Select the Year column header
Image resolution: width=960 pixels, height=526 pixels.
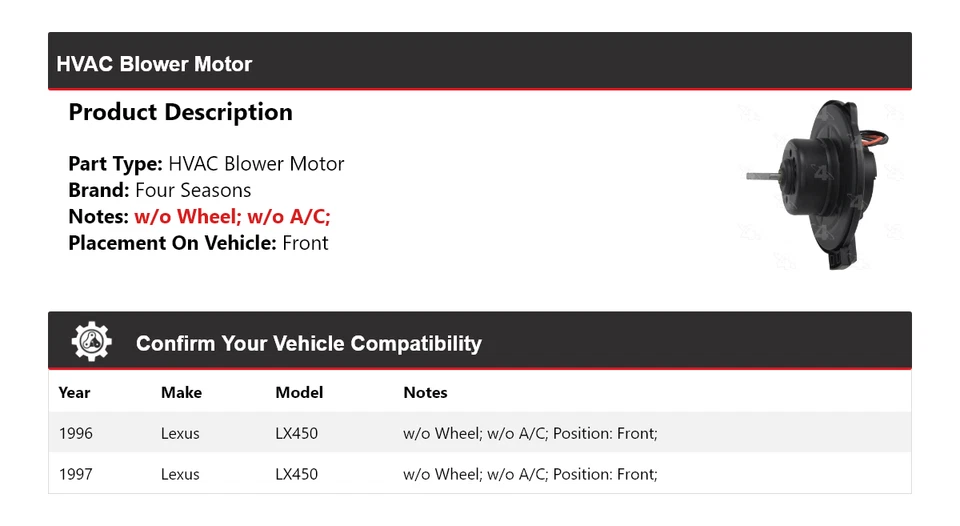tap(74, 392)
